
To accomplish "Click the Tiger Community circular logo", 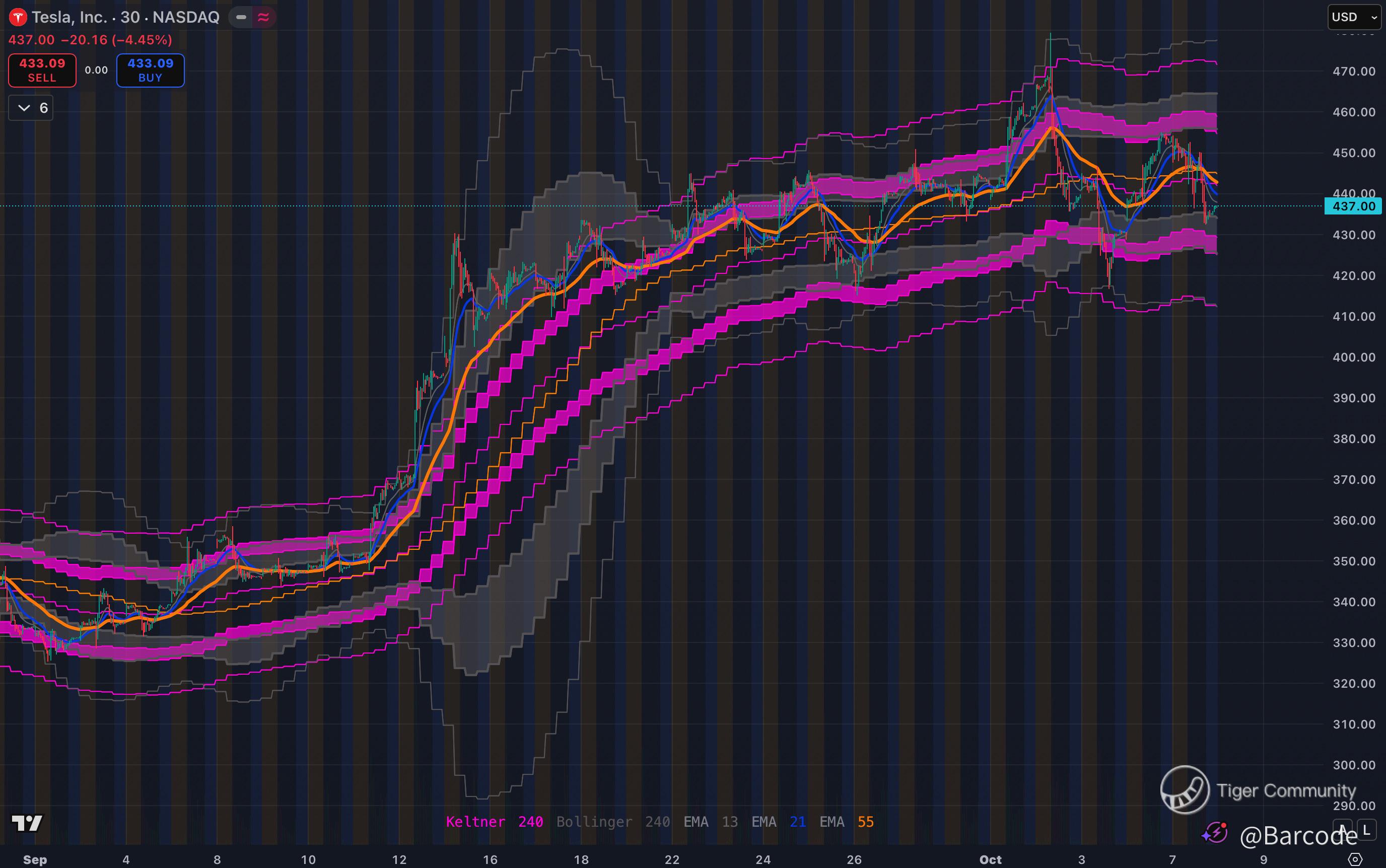I will [1185, 790].
